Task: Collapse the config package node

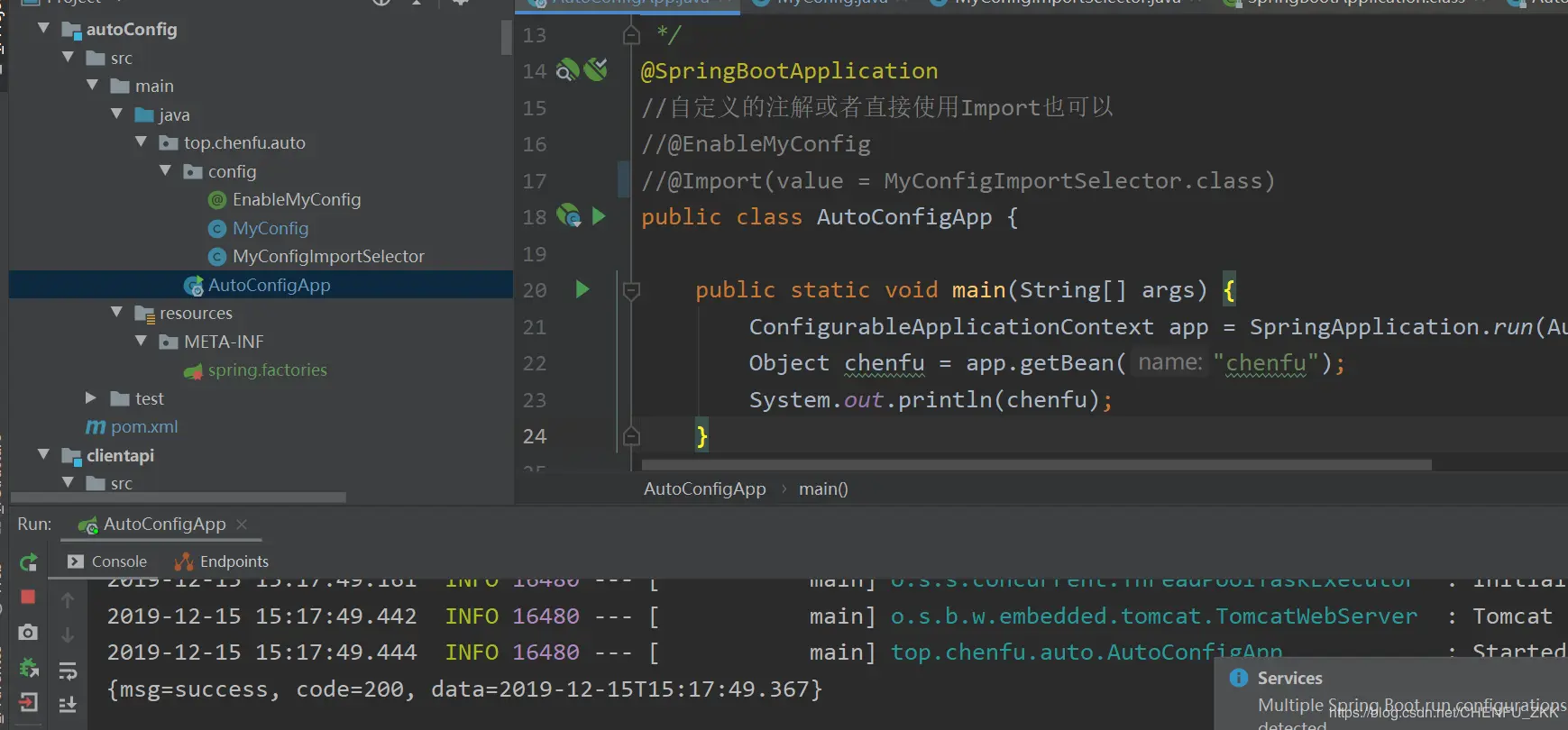Action: [x=165, y=170]
